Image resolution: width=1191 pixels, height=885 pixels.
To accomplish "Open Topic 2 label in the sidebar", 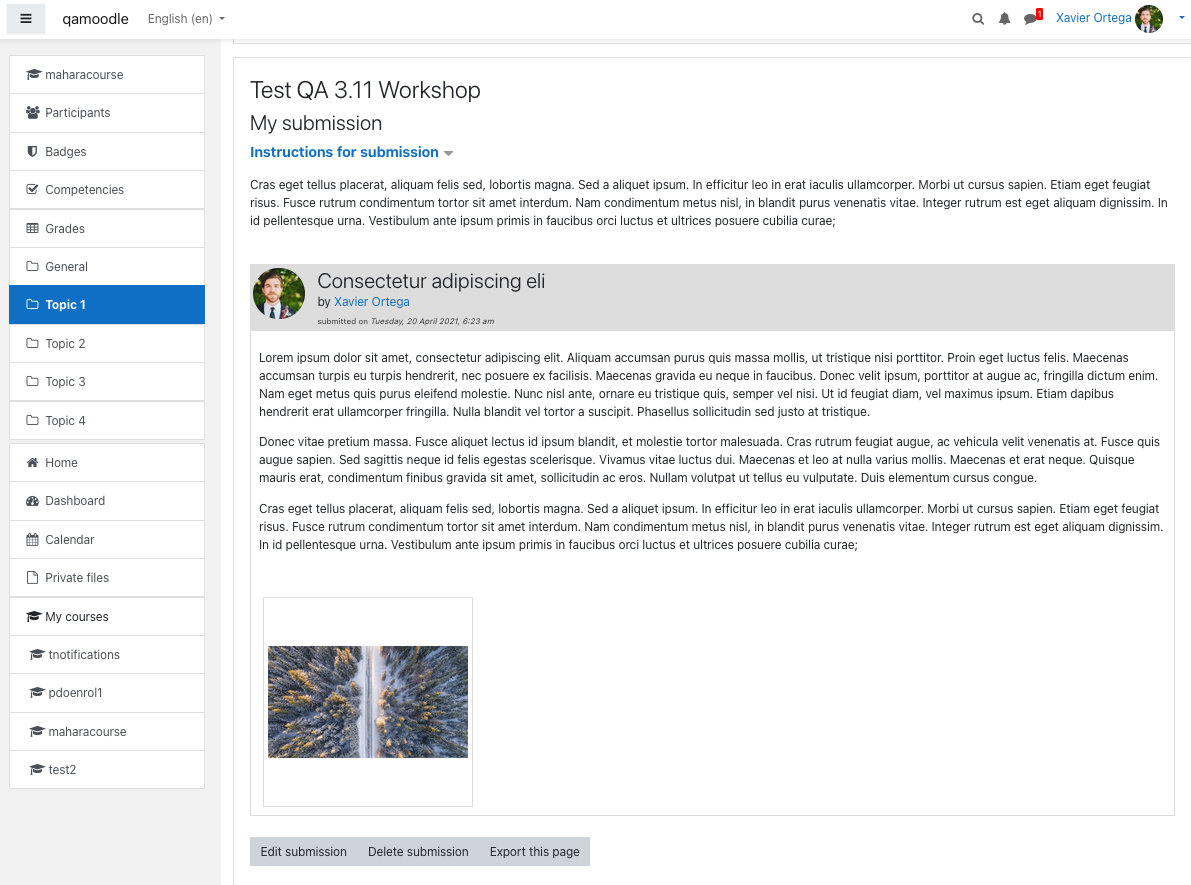I will (65, 343).
